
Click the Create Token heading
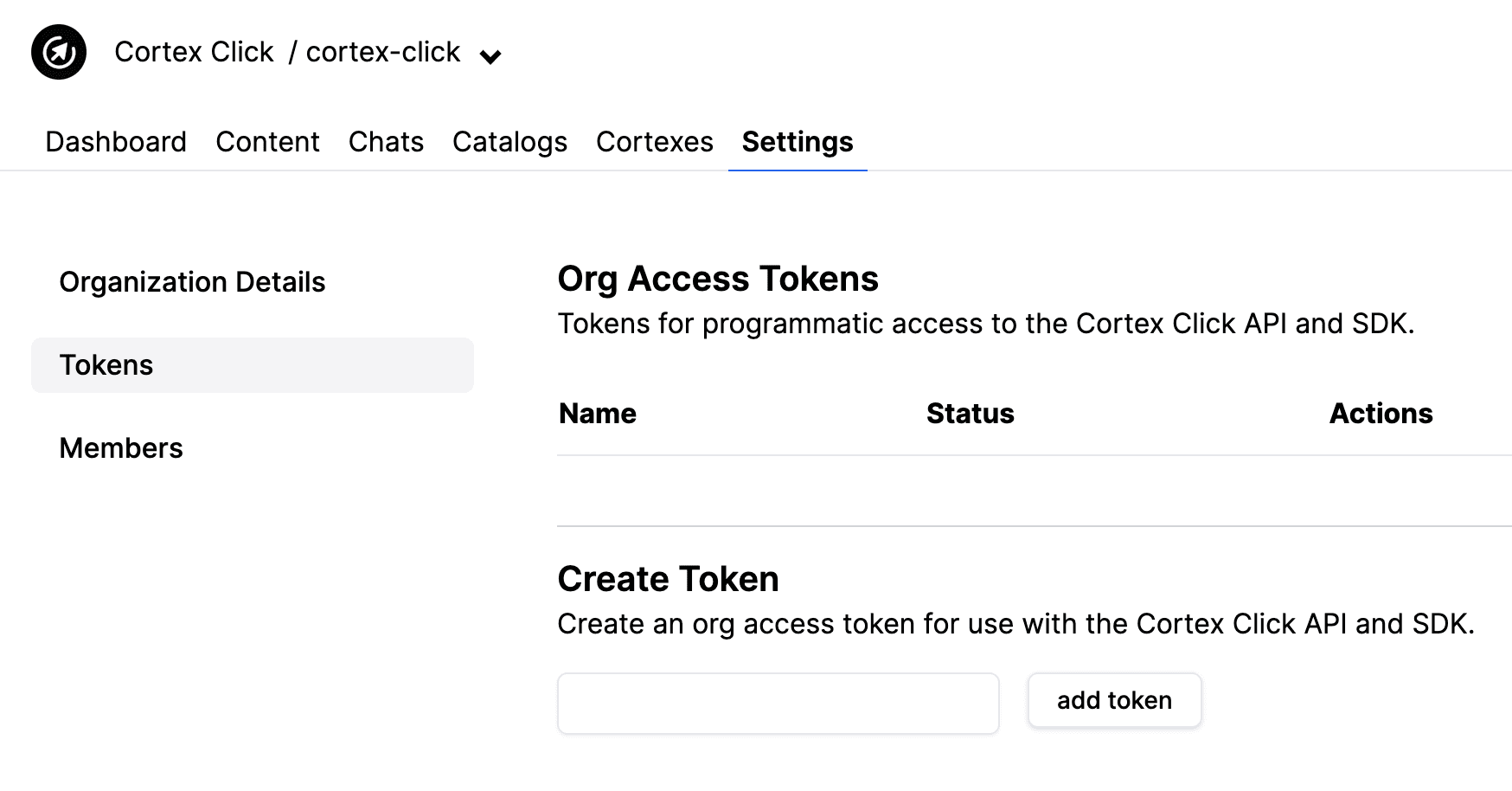point(668,579)
